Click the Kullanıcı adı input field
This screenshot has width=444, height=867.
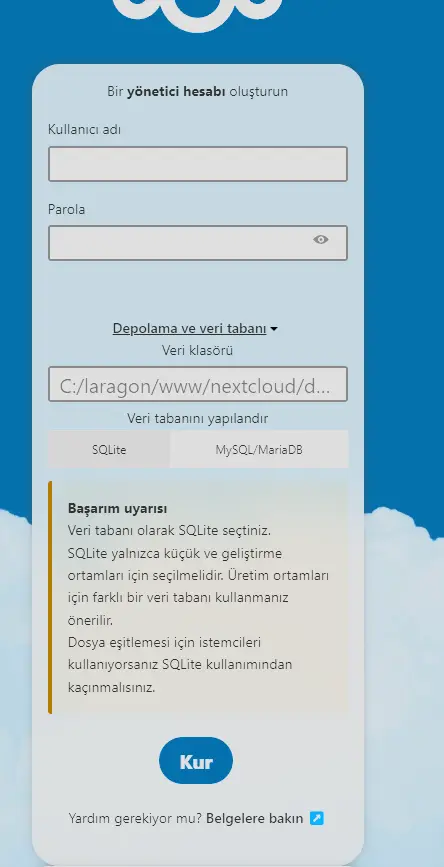point(197,164)
